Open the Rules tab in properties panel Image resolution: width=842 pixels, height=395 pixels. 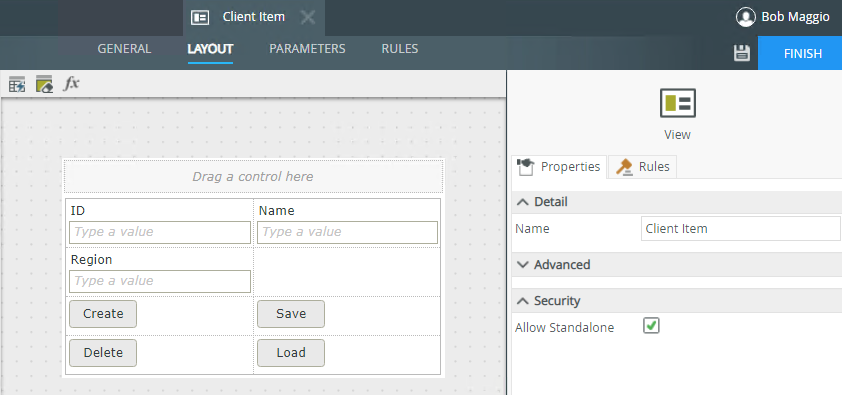tap(642, 167)
